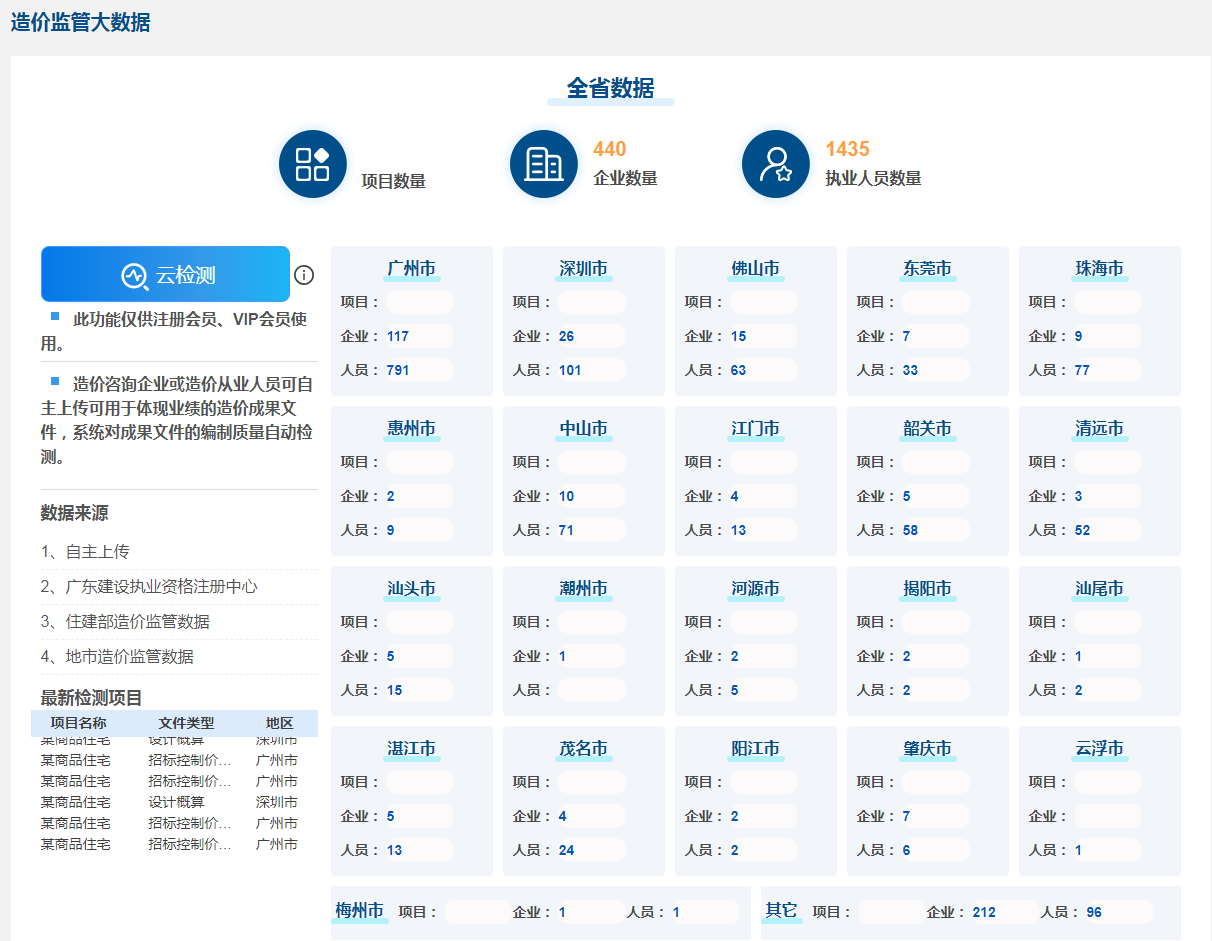
Task: Click the 440 enterprise count value
Action: point(609,149)
